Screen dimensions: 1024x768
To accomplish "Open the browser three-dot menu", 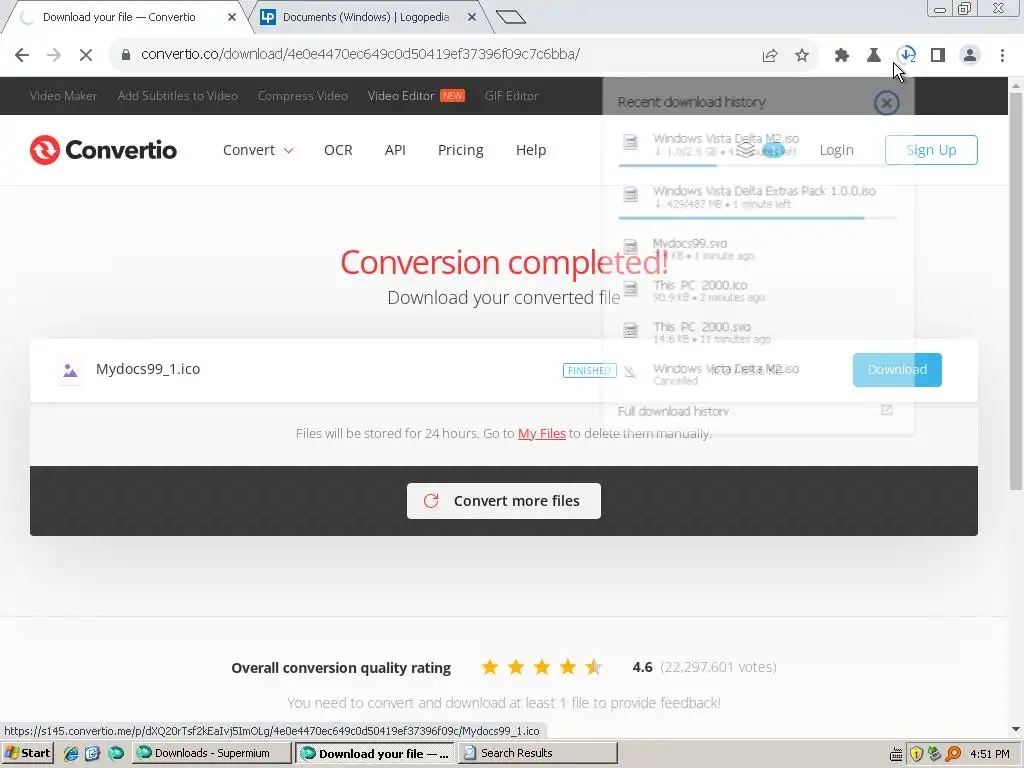I will [1002, 56].
